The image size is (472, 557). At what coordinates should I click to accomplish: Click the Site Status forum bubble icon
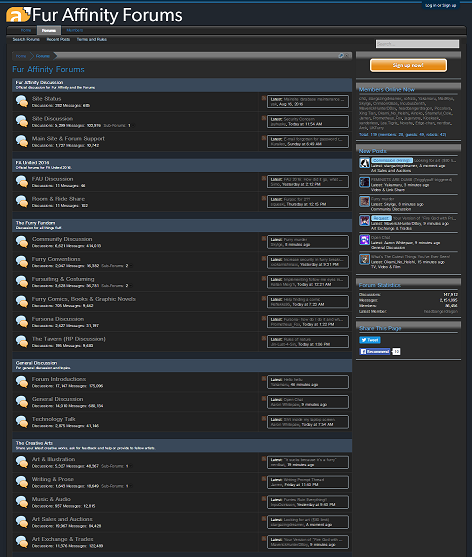(x=22, y=102)
